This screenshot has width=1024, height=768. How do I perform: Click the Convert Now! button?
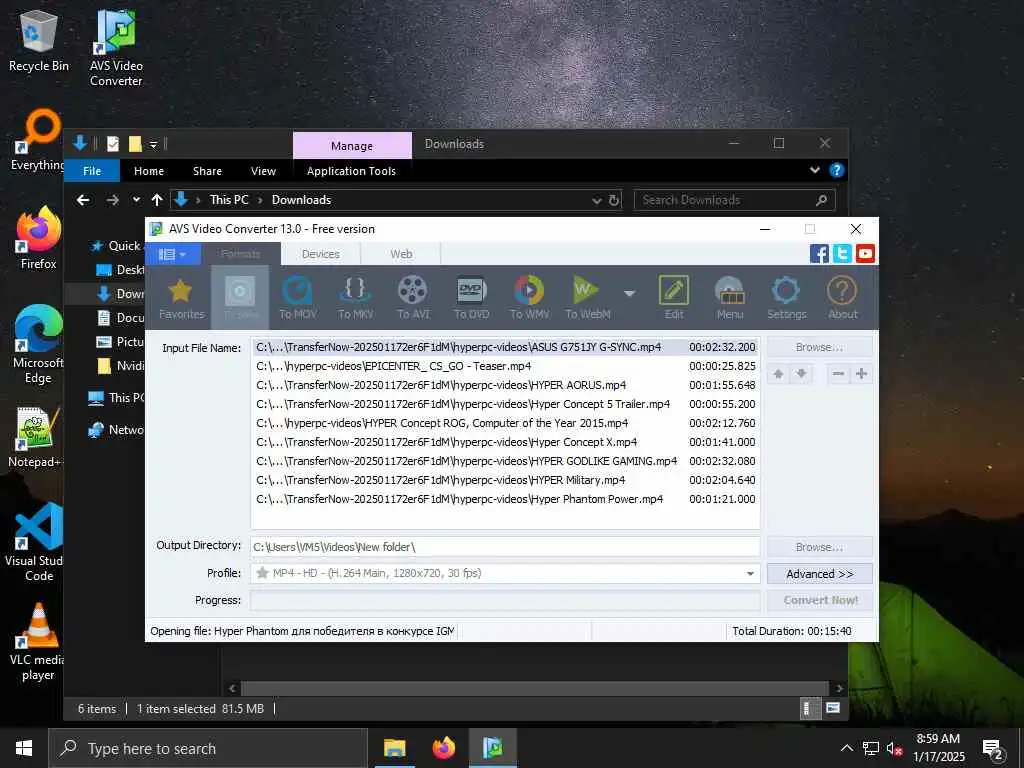820,600
